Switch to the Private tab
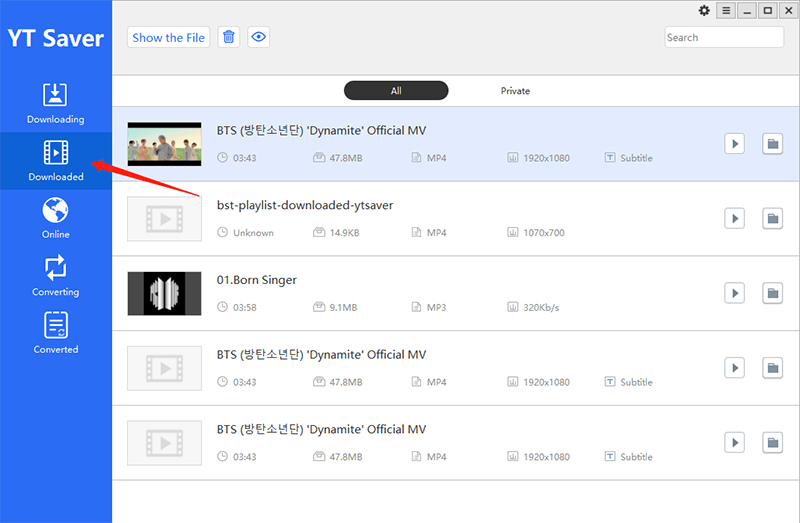Screen dimensions: 800x523 (x=515, y=91)
